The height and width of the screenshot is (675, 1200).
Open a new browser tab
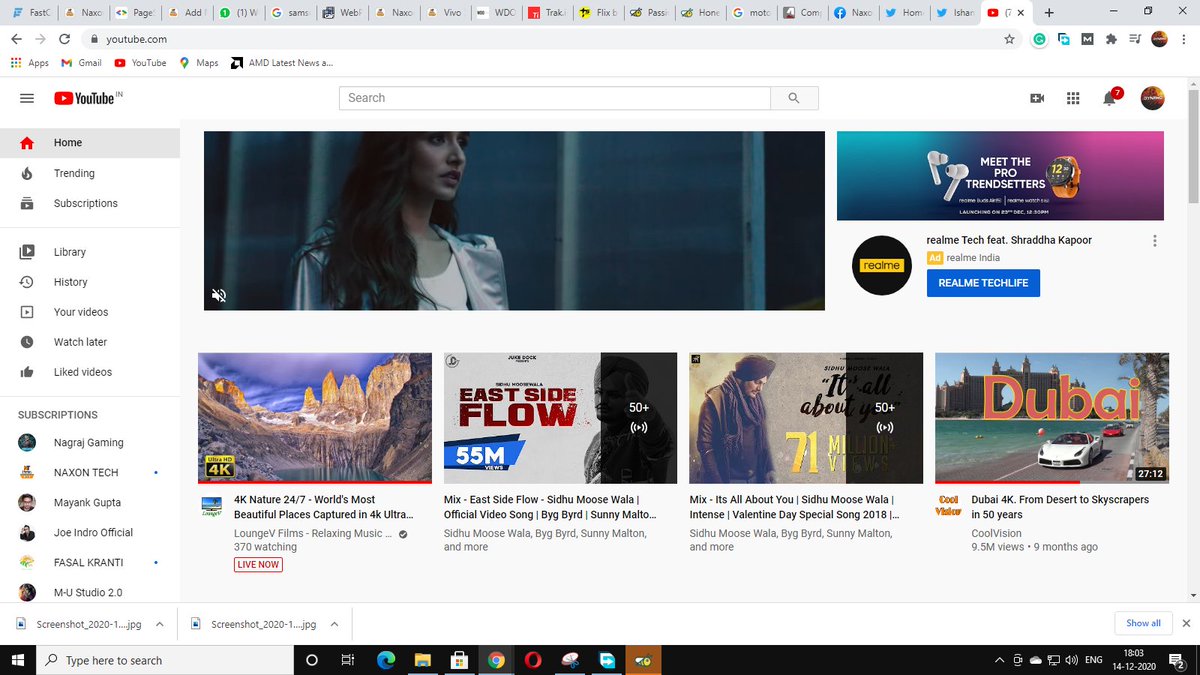click(1048, 13)
